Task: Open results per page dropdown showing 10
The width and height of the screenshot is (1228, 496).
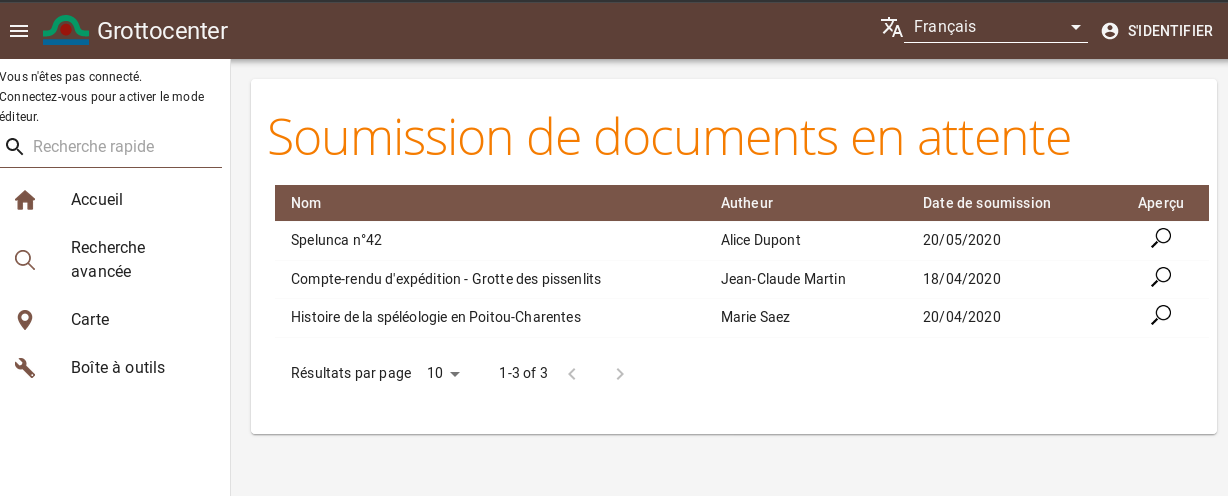Action: pos(444,373)
